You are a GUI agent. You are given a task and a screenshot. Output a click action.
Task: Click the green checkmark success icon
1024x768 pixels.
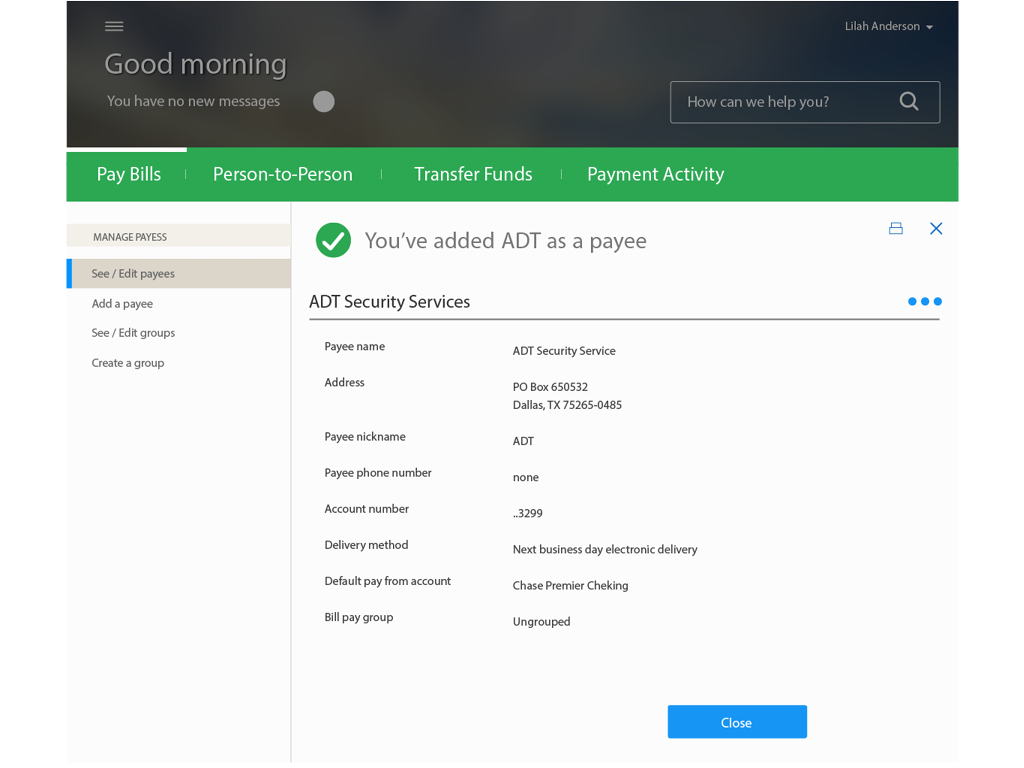(x=333, y=240)
